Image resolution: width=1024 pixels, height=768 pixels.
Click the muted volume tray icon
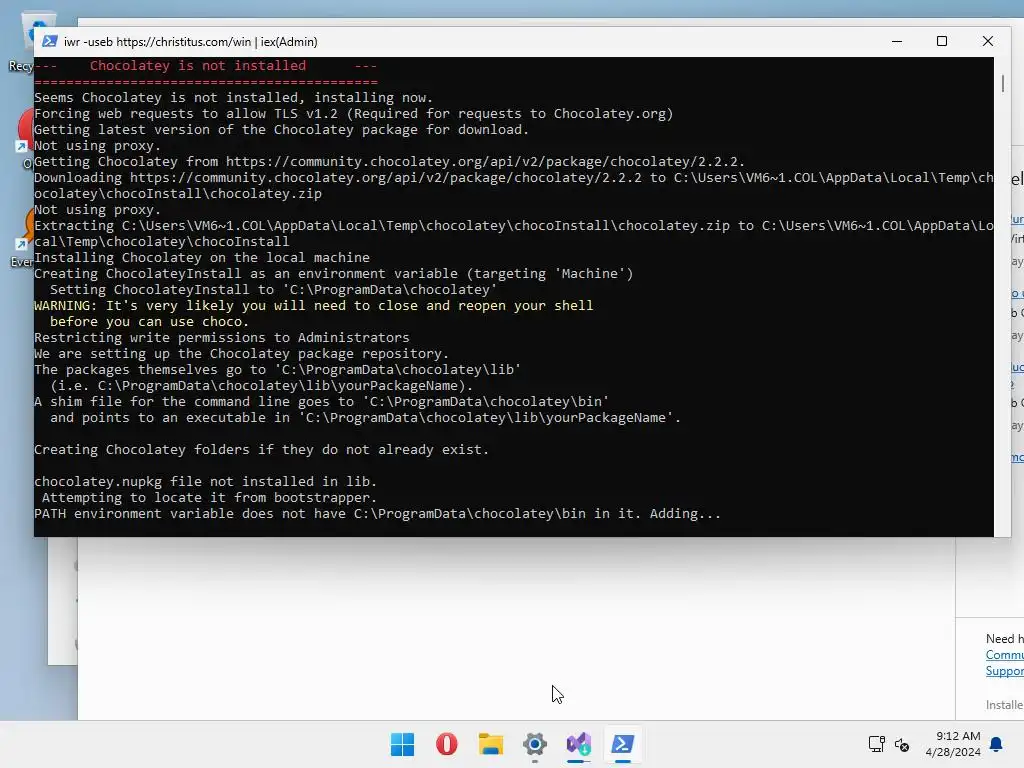[902, 744]
